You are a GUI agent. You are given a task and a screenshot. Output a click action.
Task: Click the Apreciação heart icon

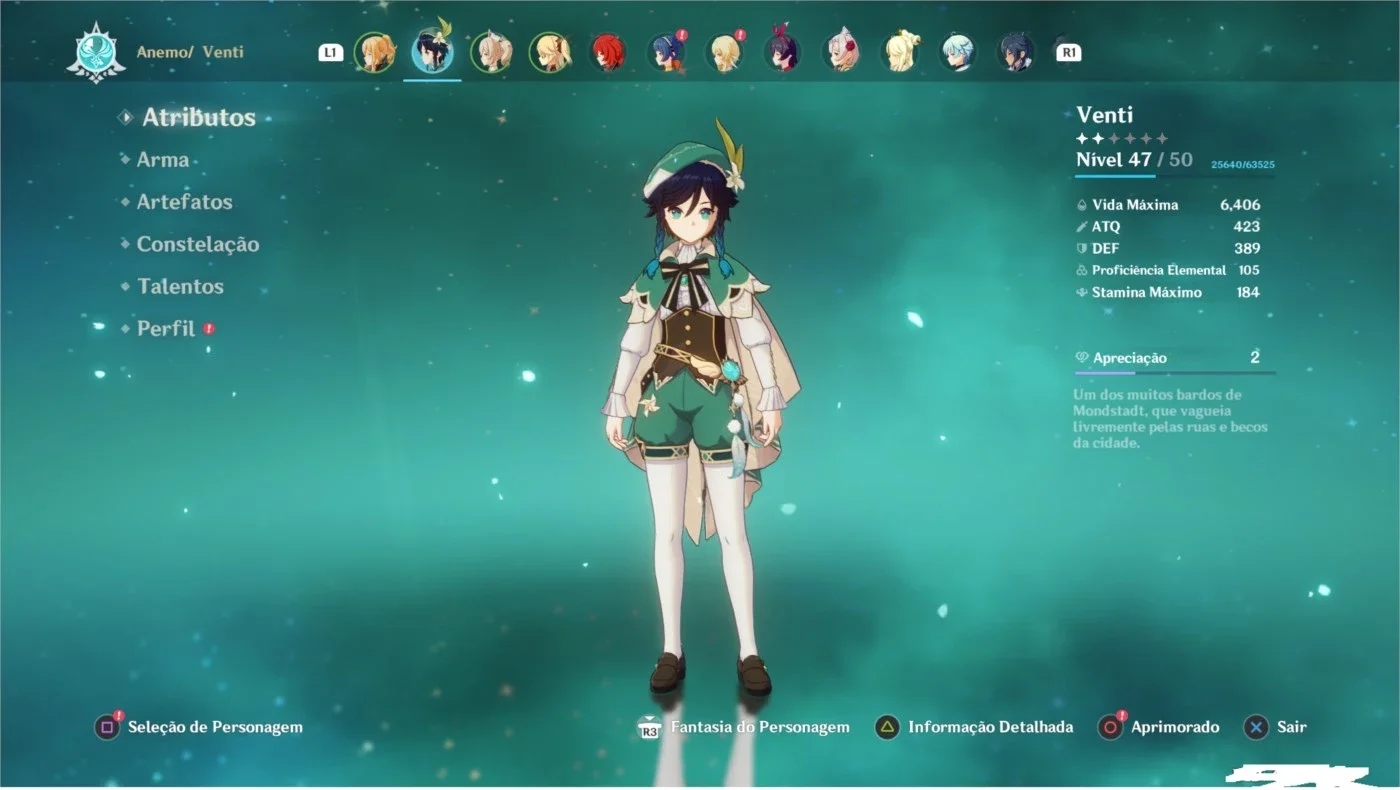pos(1082,358)
